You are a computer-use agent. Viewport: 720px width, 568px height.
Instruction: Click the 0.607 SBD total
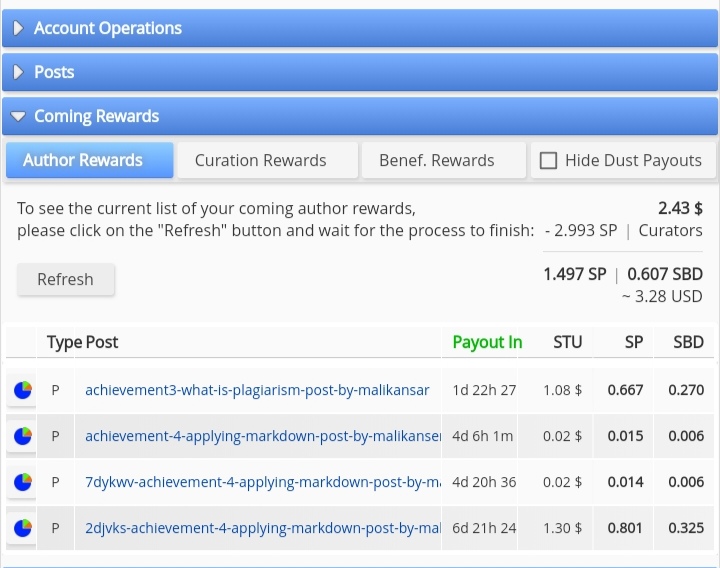(x=665, y=274)
